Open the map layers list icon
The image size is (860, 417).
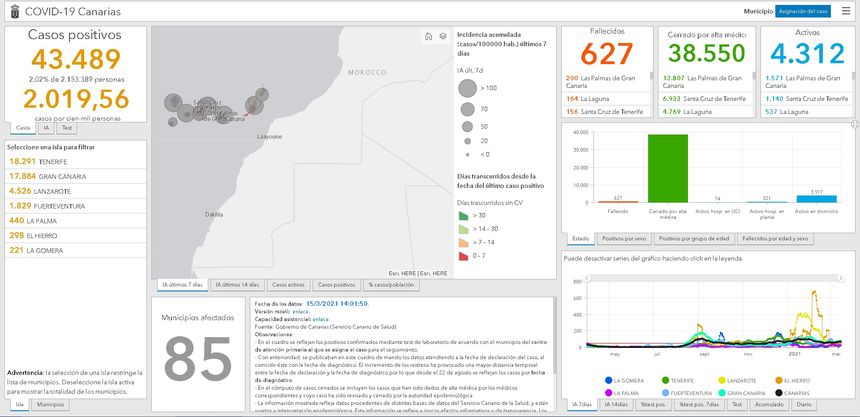pyautogui.click(x=442, y=36)
